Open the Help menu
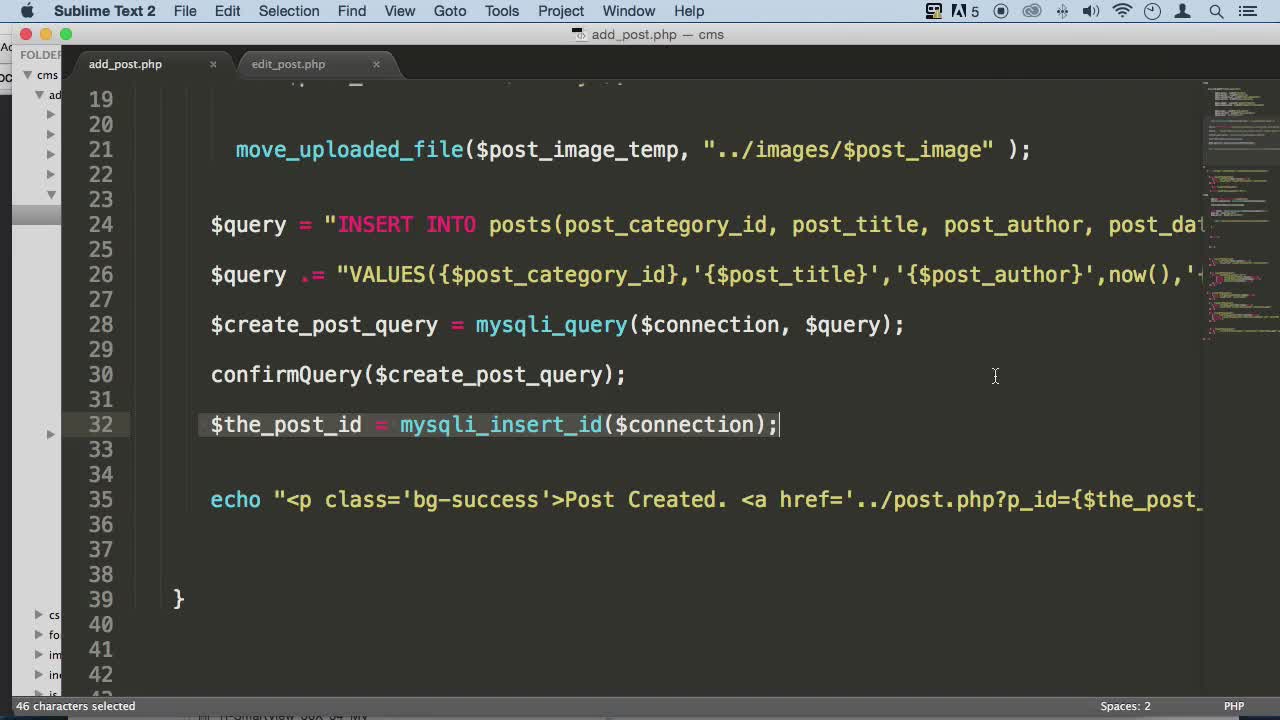 tap(689, 11)
